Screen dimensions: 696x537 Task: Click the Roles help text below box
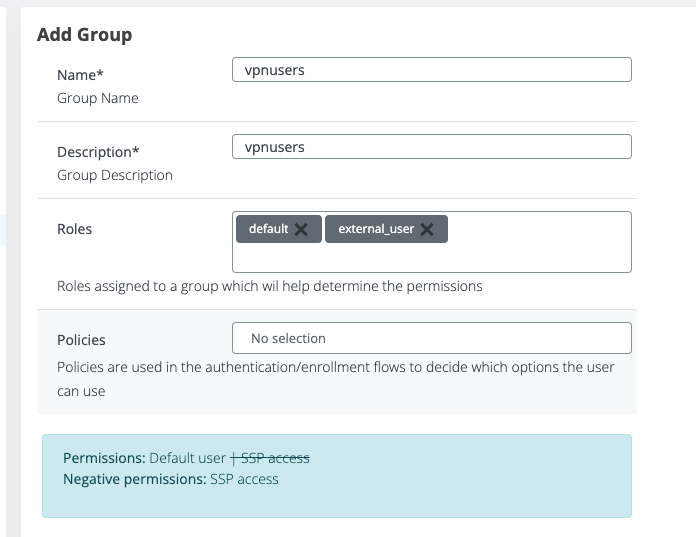coord(269,286)
